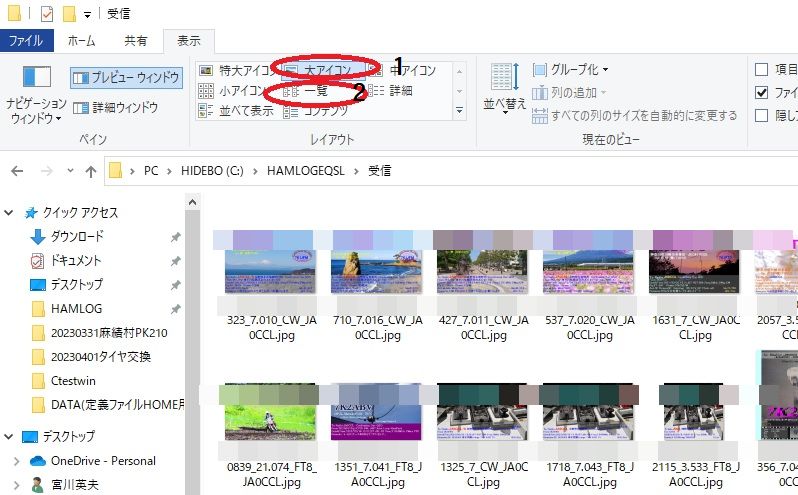Switch to the ホーム ribbon tab
Screen dimensions: 798x495
click(x=81, y=41)
